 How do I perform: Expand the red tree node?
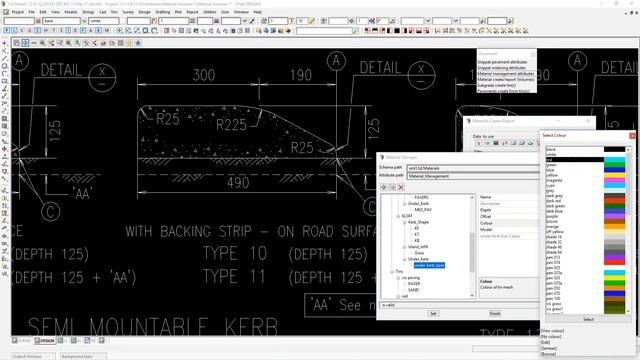coord(398,296)
